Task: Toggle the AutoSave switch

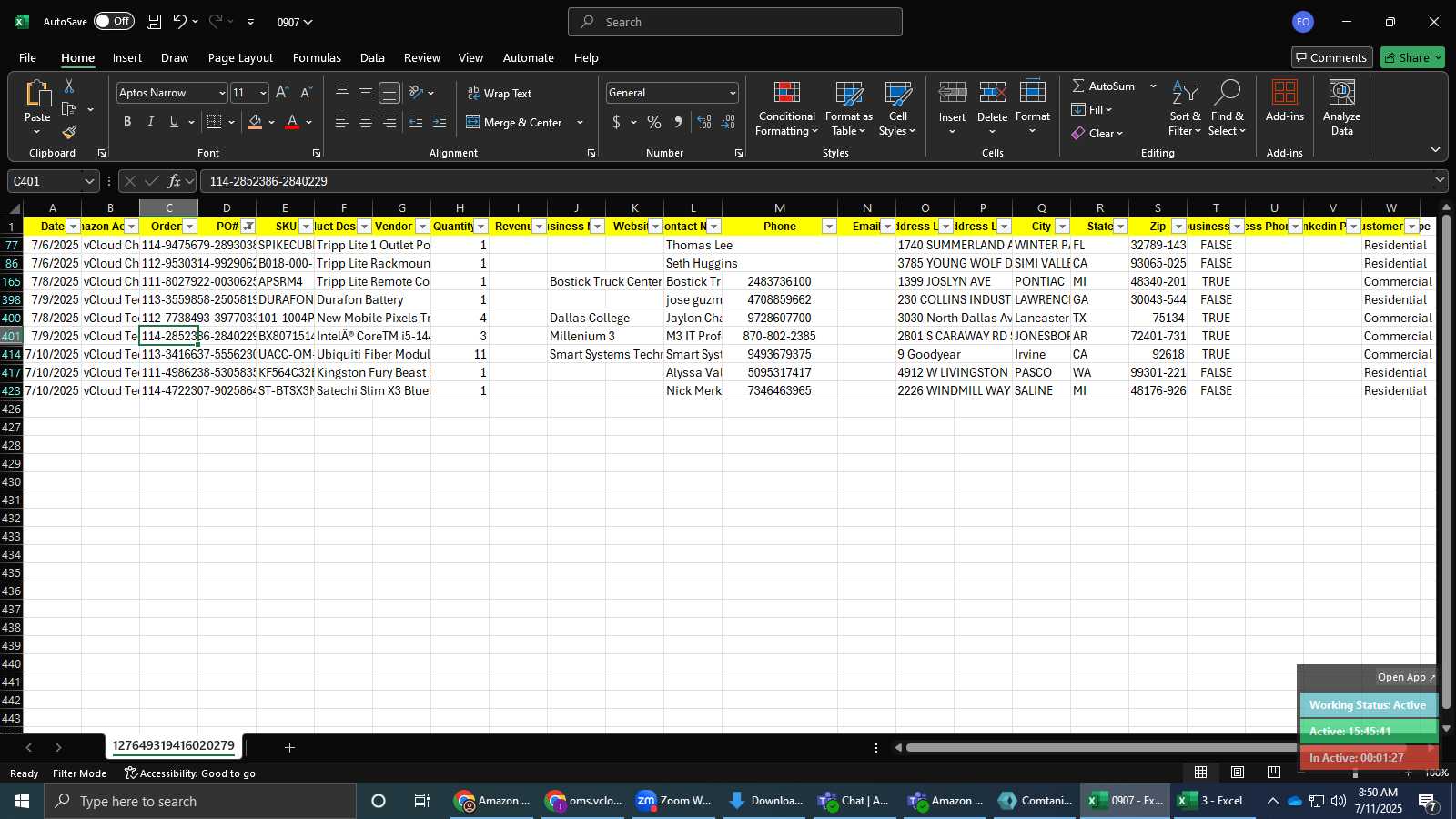Action: pyautogui.click(x=114, y=21)
